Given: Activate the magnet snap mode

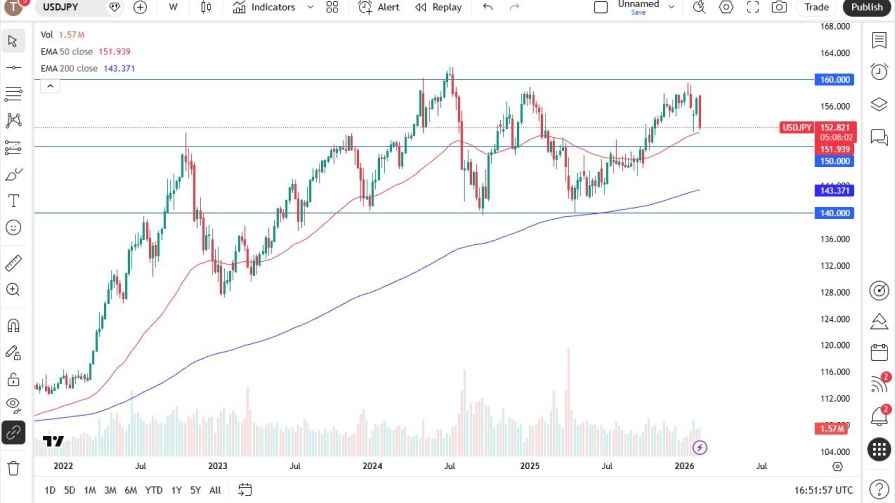Looking at the screenshot, I should click(13, 325).
